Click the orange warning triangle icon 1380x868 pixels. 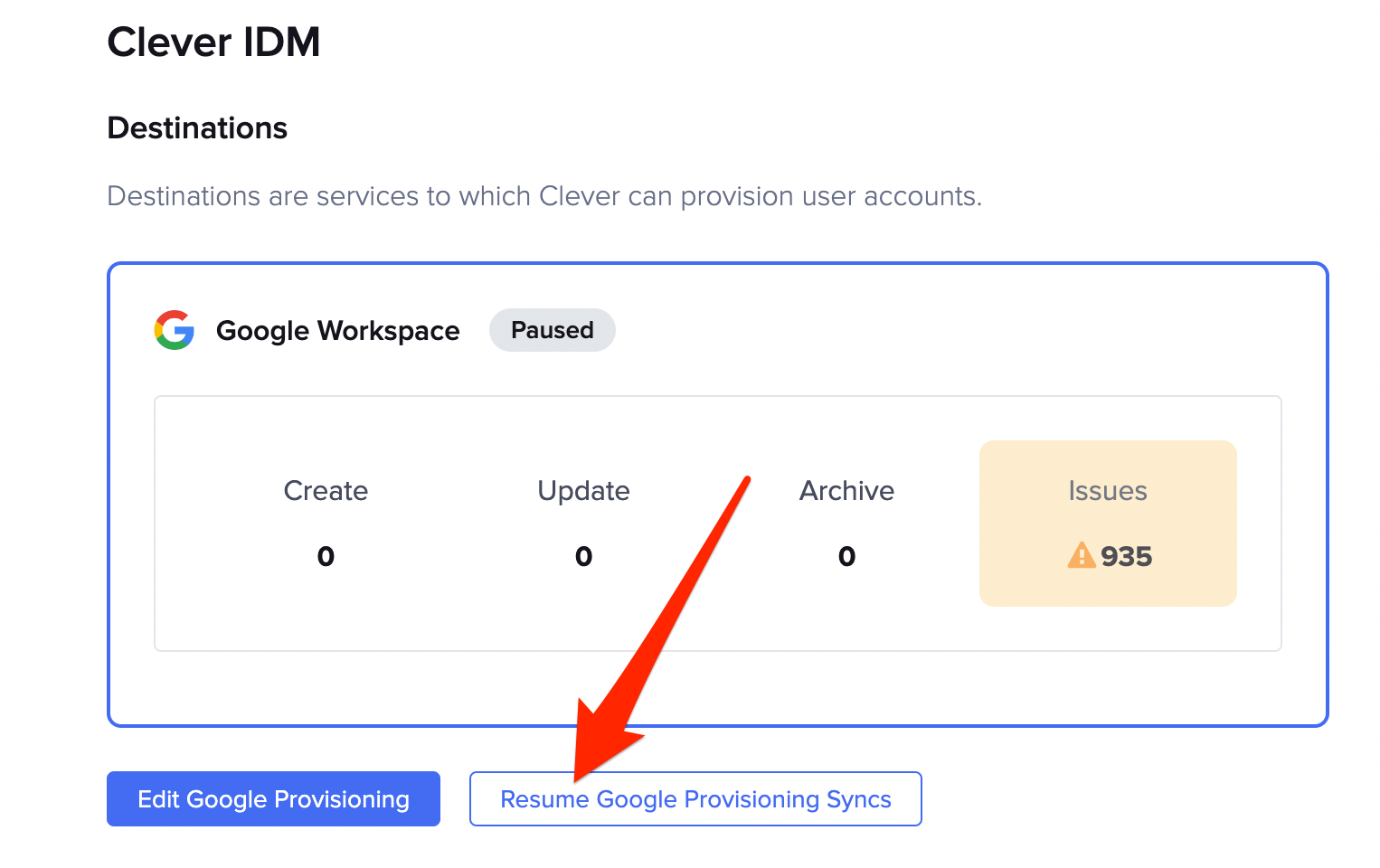[x=1081, y=554]
